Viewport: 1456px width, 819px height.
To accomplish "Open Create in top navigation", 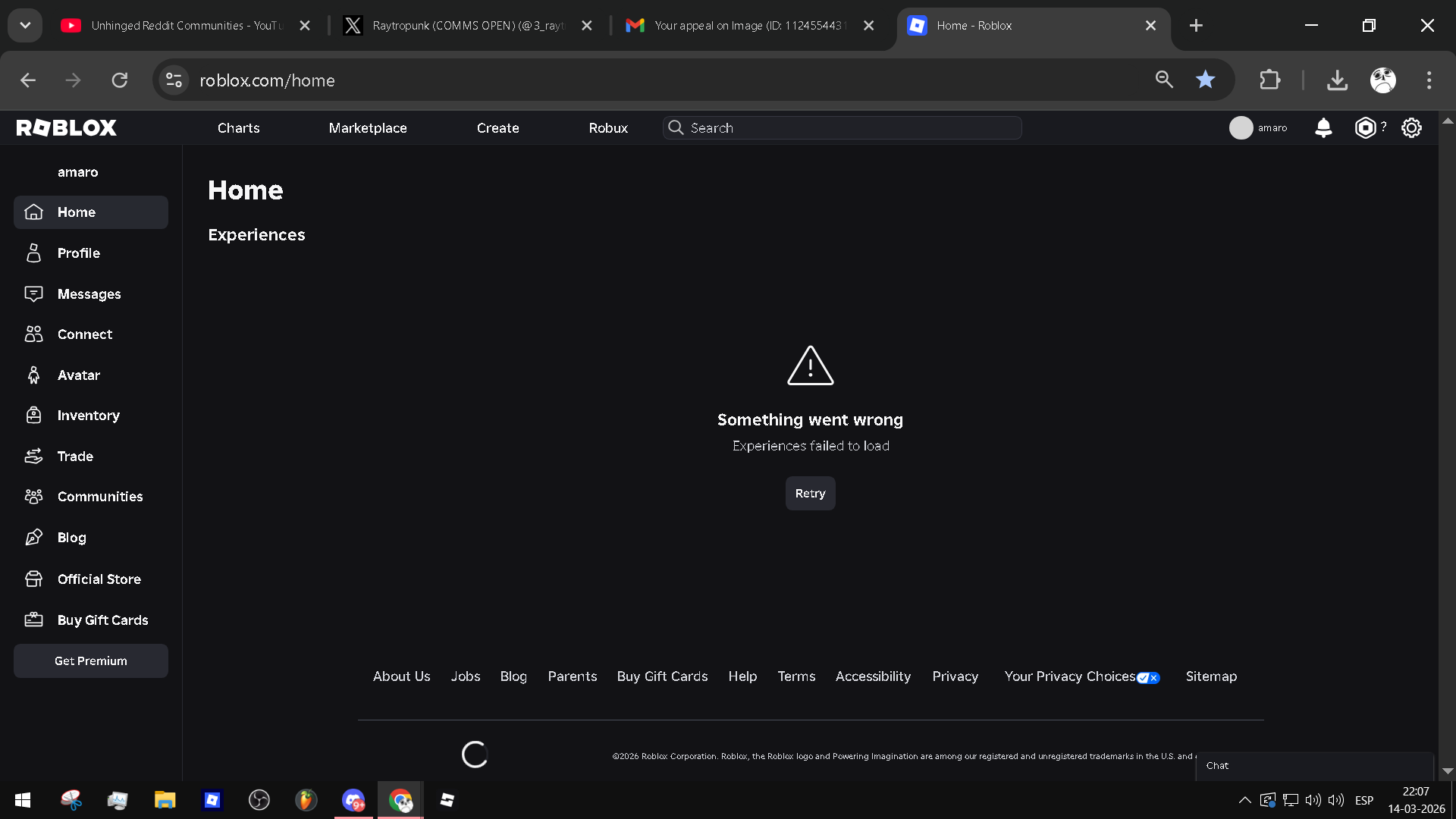I will [x=497, y=127].
